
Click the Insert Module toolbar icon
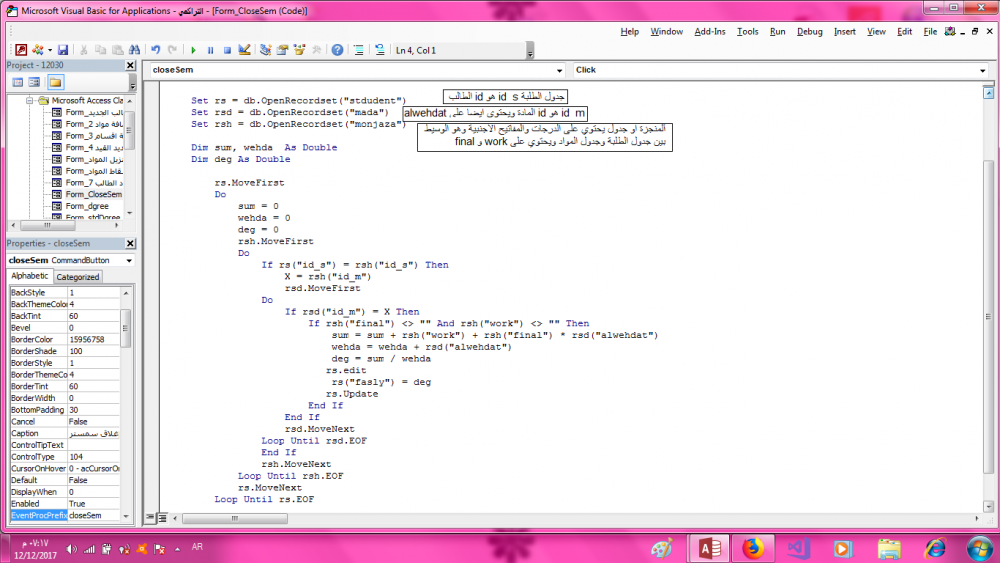tap(38, 50)
